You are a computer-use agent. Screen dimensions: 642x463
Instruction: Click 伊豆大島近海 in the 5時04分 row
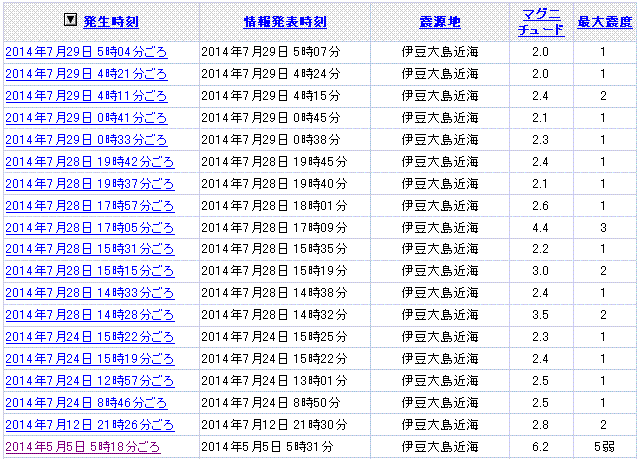[x=440, y=52]
